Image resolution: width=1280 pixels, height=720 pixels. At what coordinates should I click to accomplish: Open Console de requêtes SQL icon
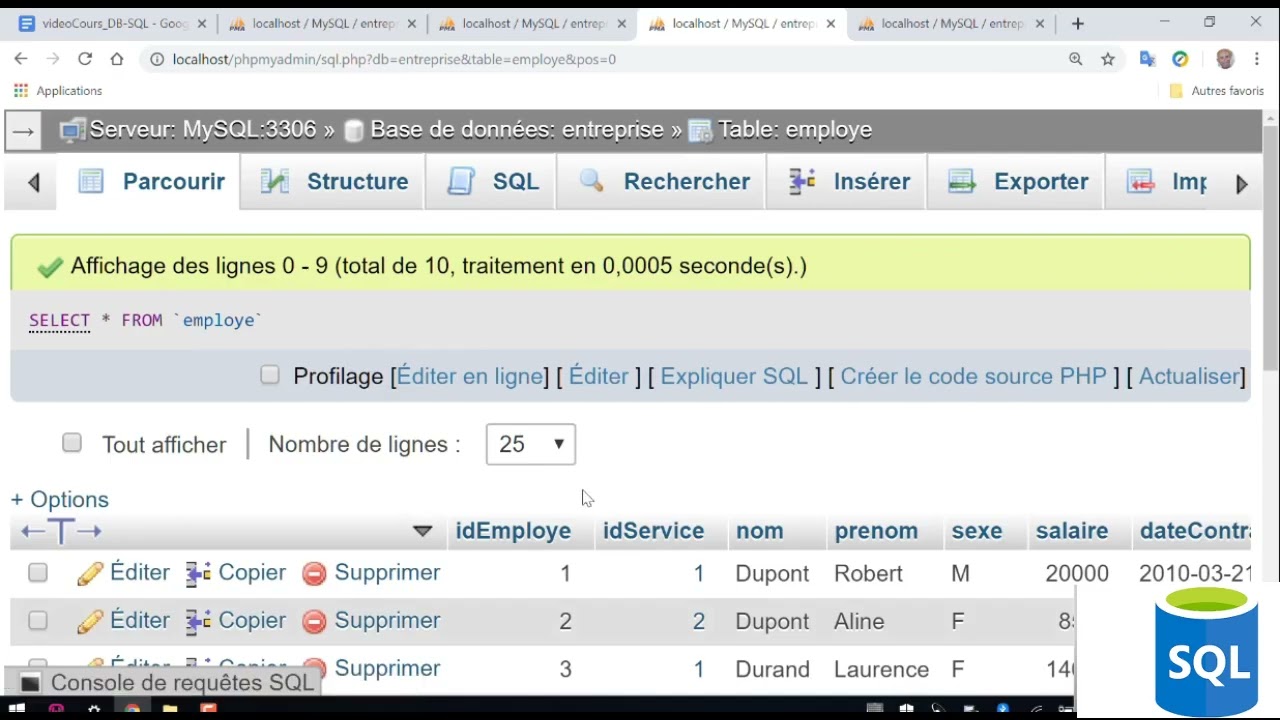coord(30,683)
